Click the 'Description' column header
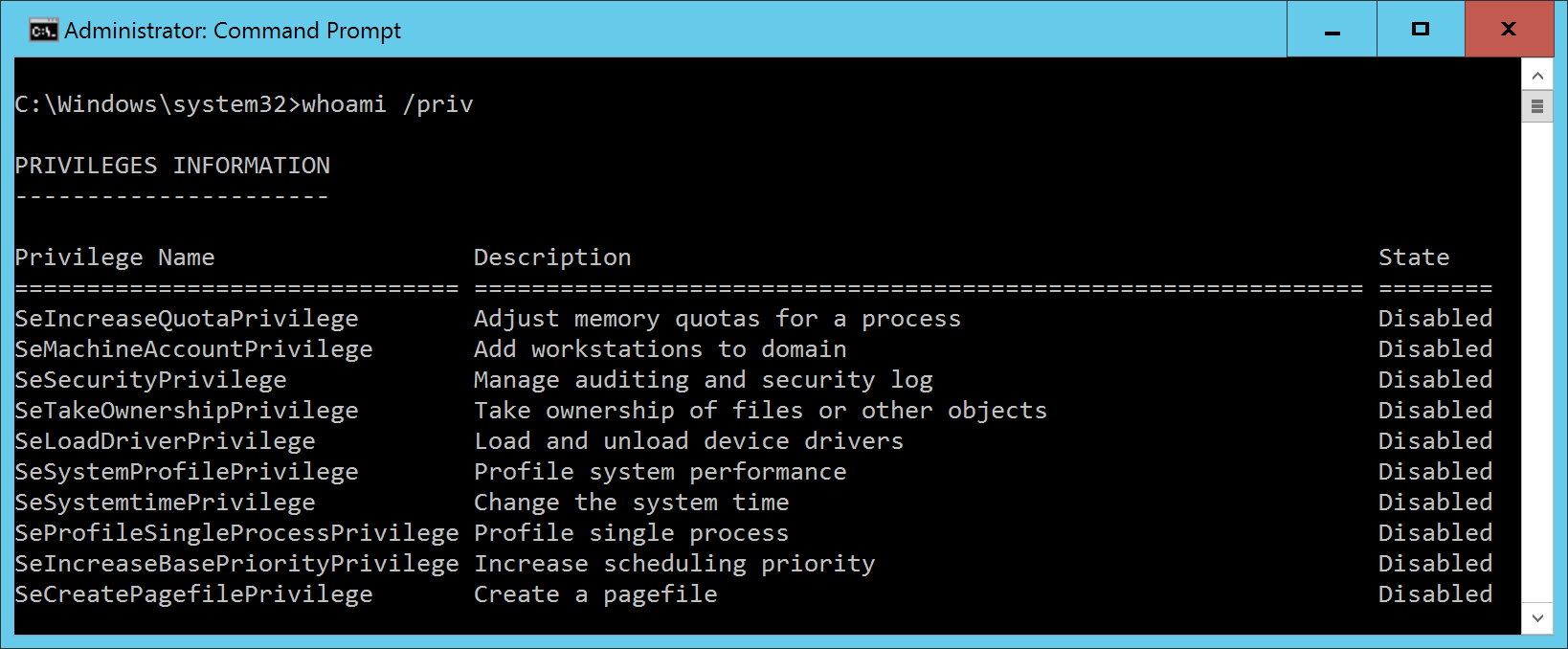Viewport: 1568px width, 649px height. (x=552, y=257)
